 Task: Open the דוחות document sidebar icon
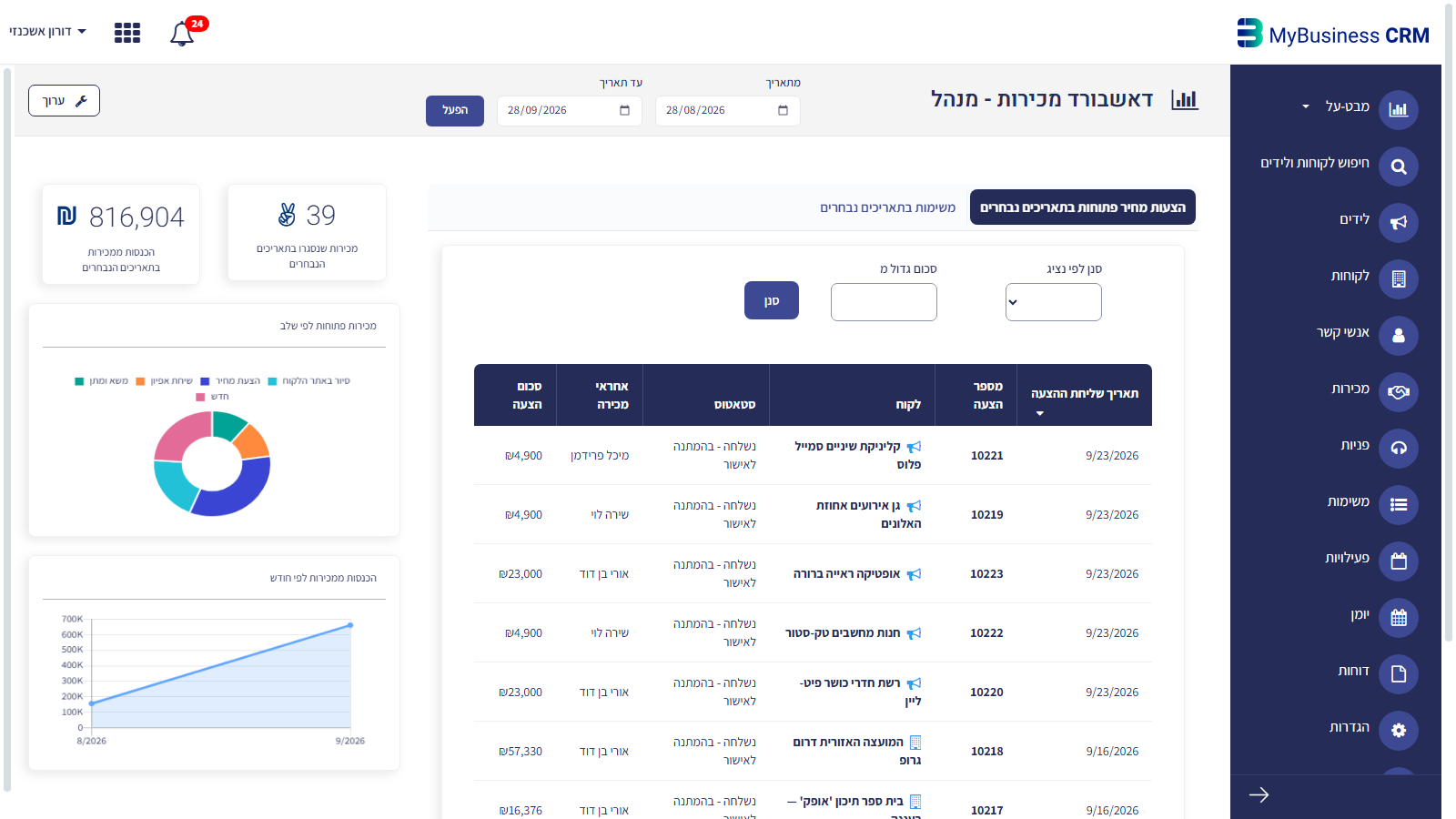coord(1399,674)
